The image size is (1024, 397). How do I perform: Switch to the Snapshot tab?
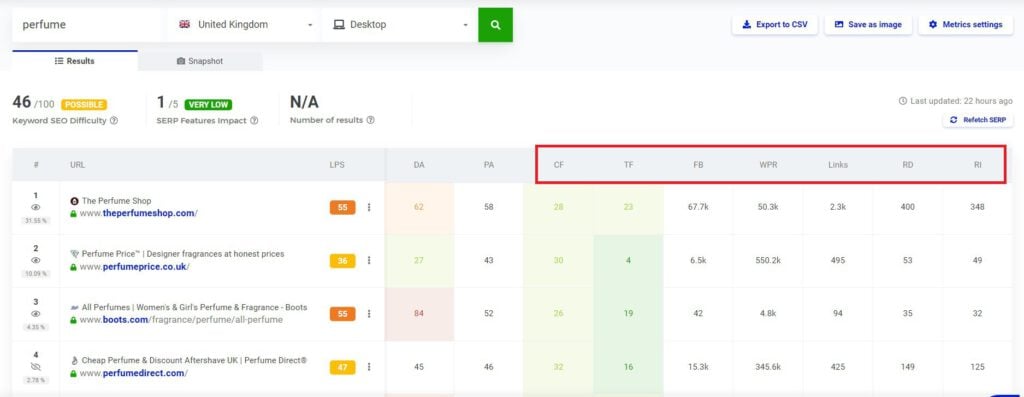[200, 61]
